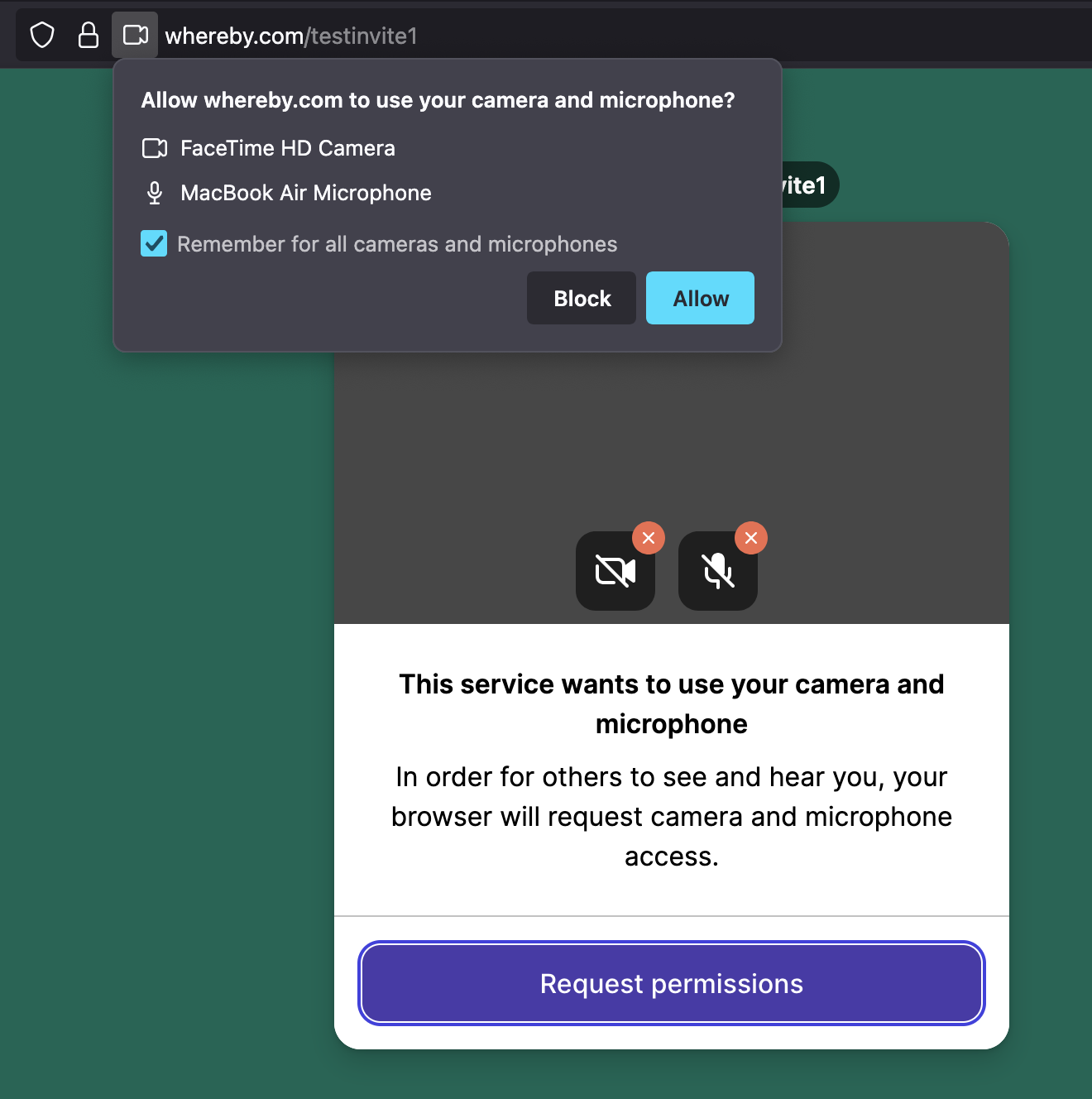Click the muted microphone button in preview
The image size is (1092, 1099).
pyautogui.click(x=717, y=571)
